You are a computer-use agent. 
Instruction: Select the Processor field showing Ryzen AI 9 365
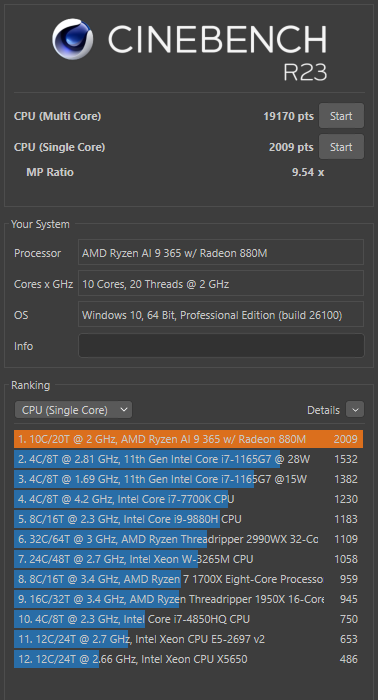pos(221,253)
